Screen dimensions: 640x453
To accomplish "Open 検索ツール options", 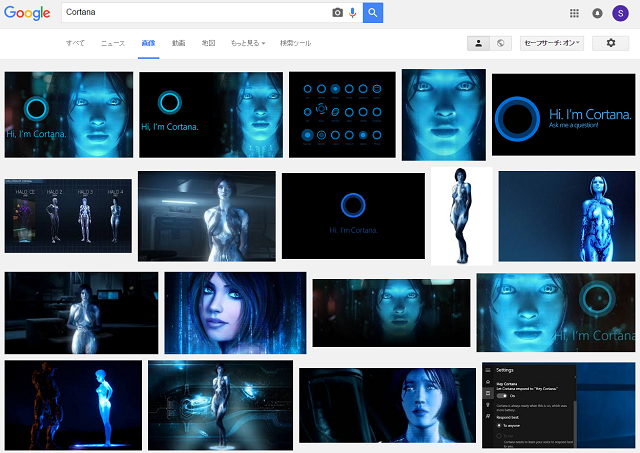I will coord(296,43).
